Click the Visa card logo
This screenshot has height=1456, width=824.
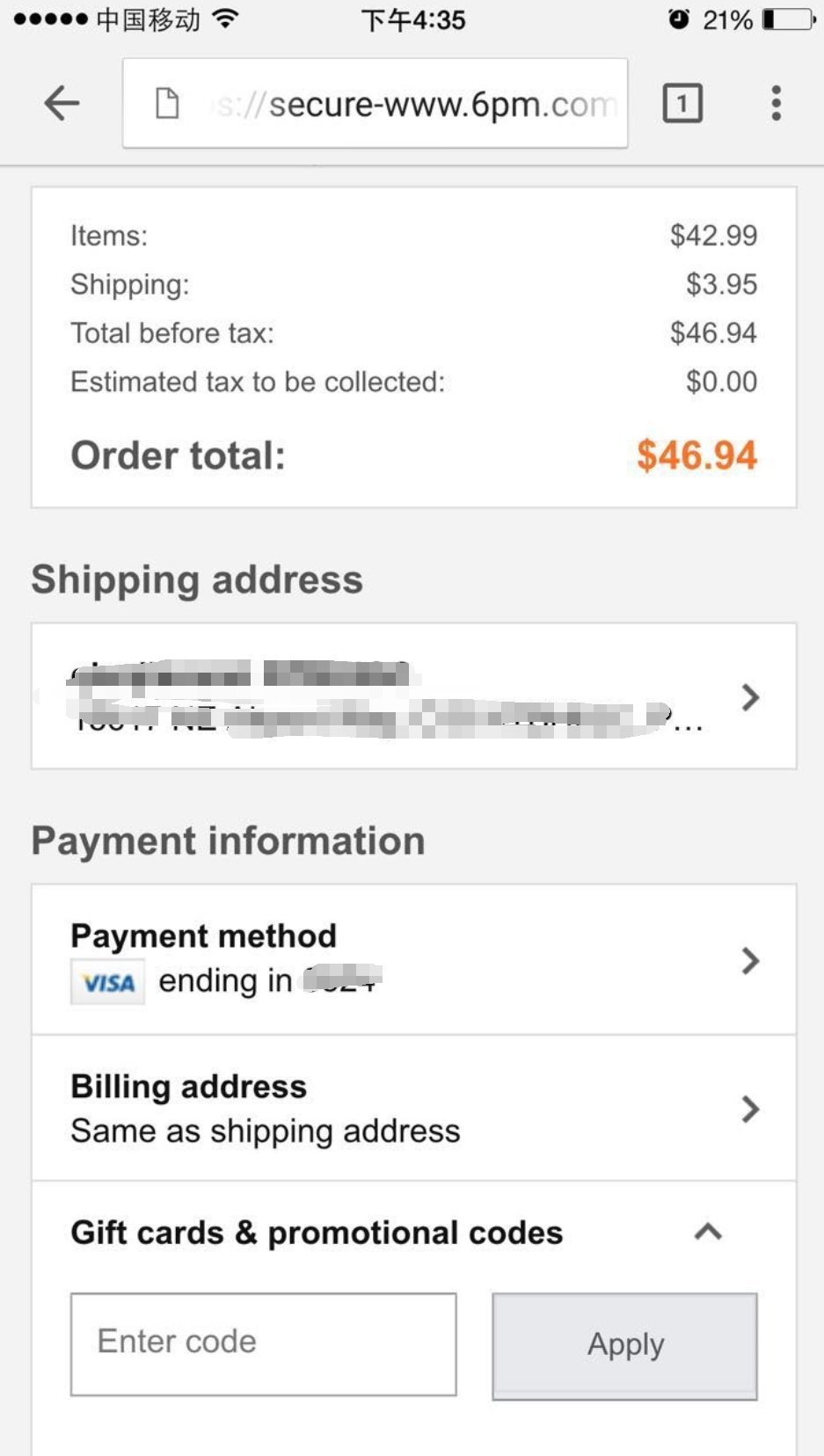tap(107, 982)
